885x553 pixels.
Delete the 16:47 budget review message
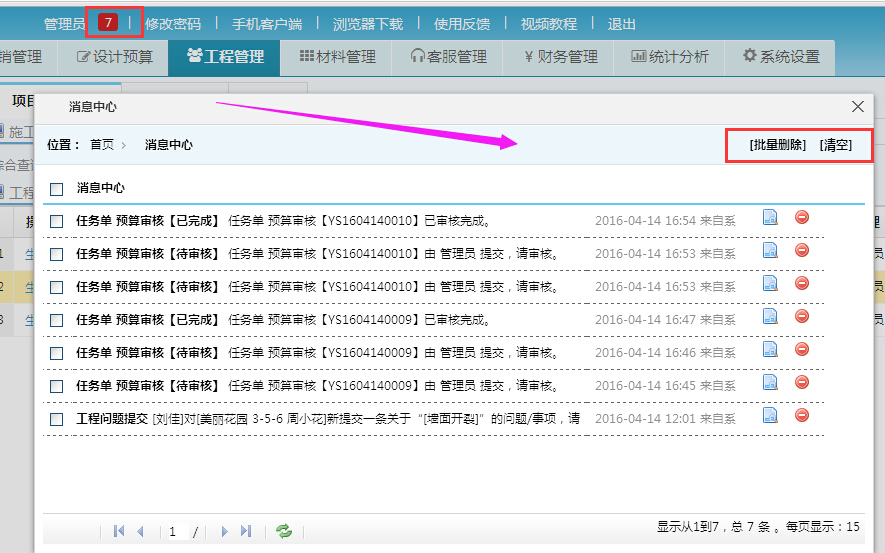tap(802, 317)
